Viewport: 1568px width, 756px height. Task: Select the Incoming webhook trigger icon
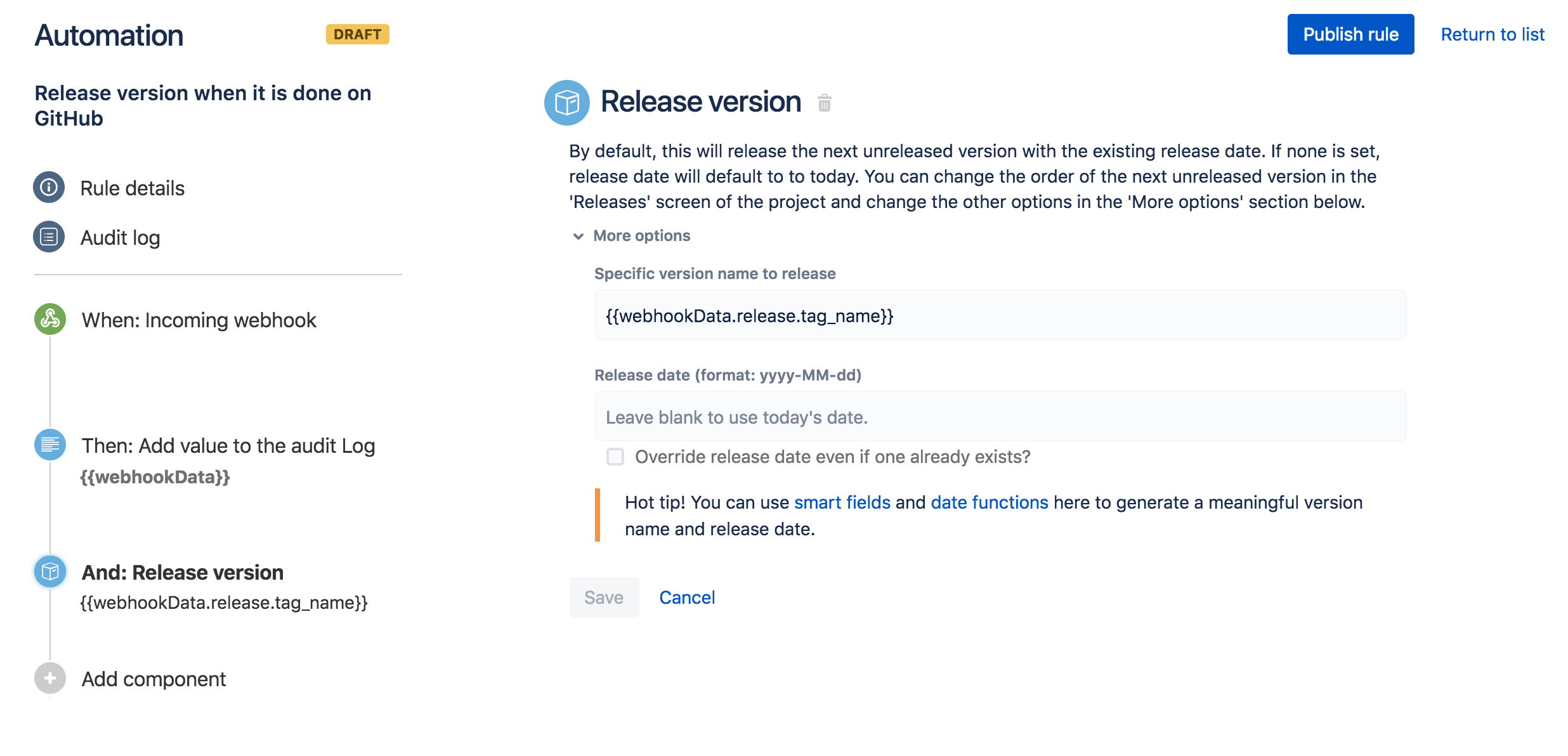coord(50,319)
